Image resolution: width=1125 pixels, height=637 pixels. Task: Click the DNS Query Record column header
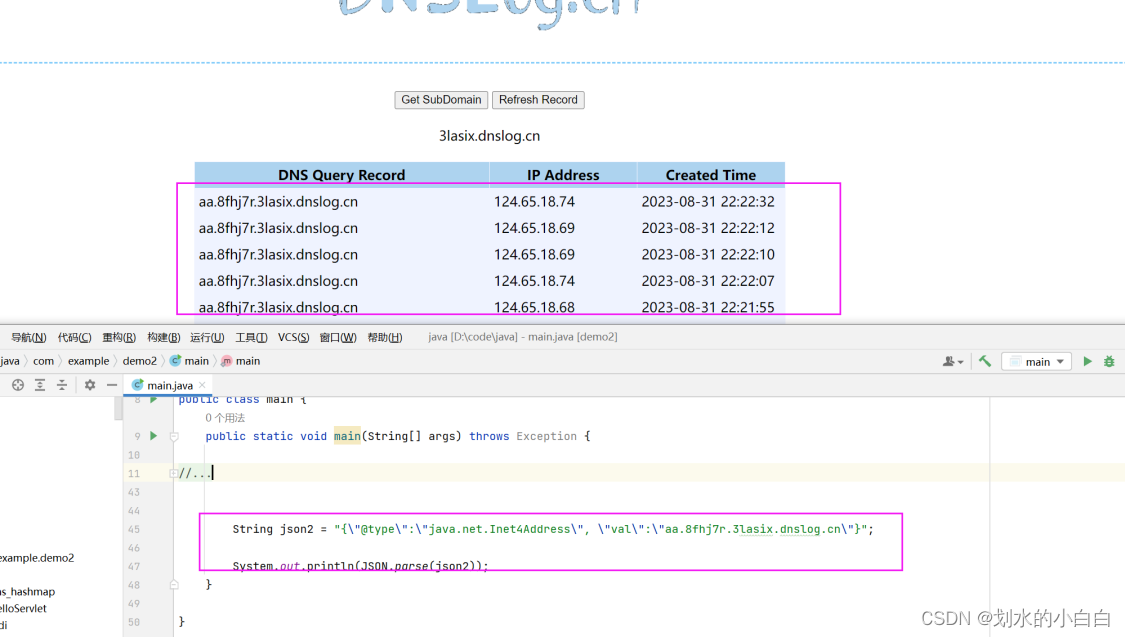(x=342, y=175)
